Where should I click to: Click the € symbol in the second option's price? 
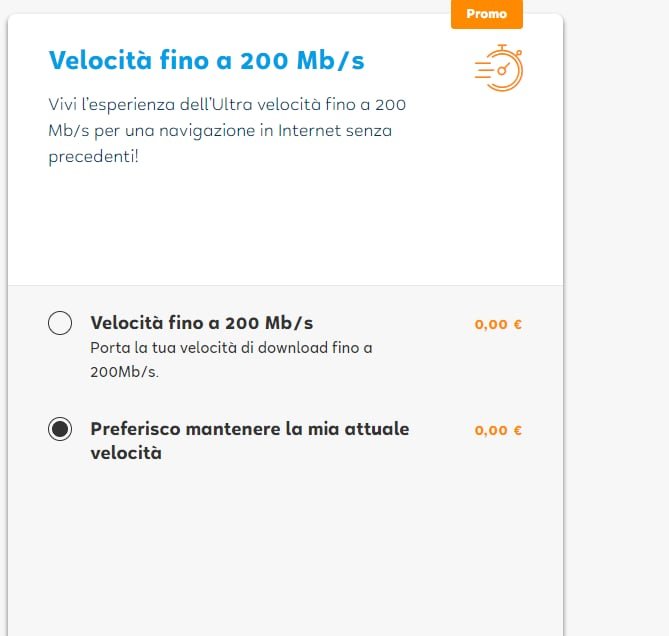(x=518, y=430)
